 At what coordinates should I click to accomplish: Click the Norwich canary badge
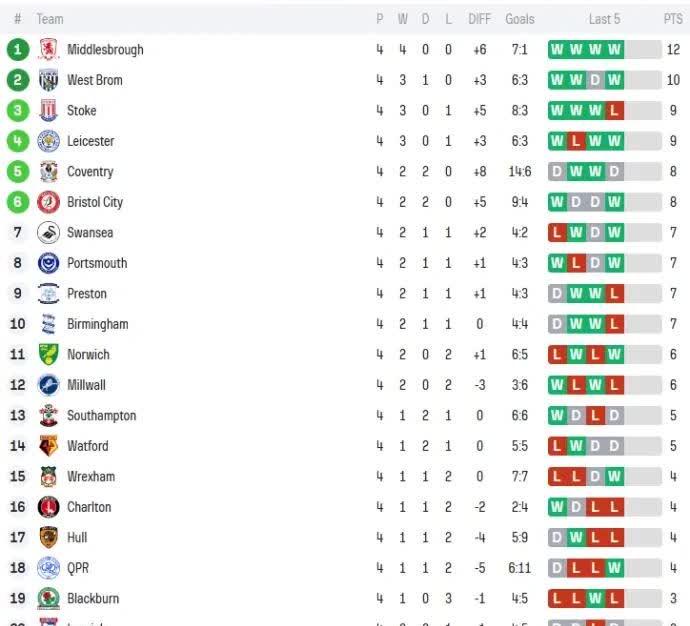[48, 355]
